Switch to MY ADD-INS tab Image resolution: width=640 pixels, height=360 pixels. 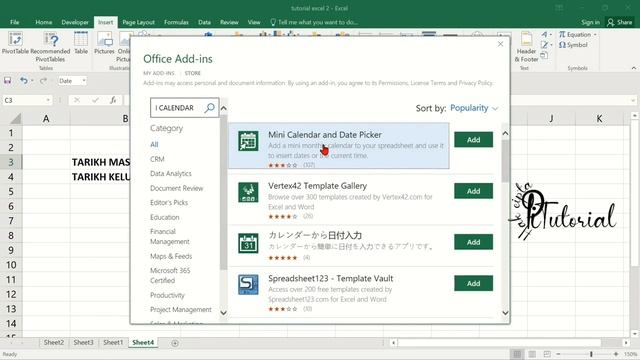(159, 73)
